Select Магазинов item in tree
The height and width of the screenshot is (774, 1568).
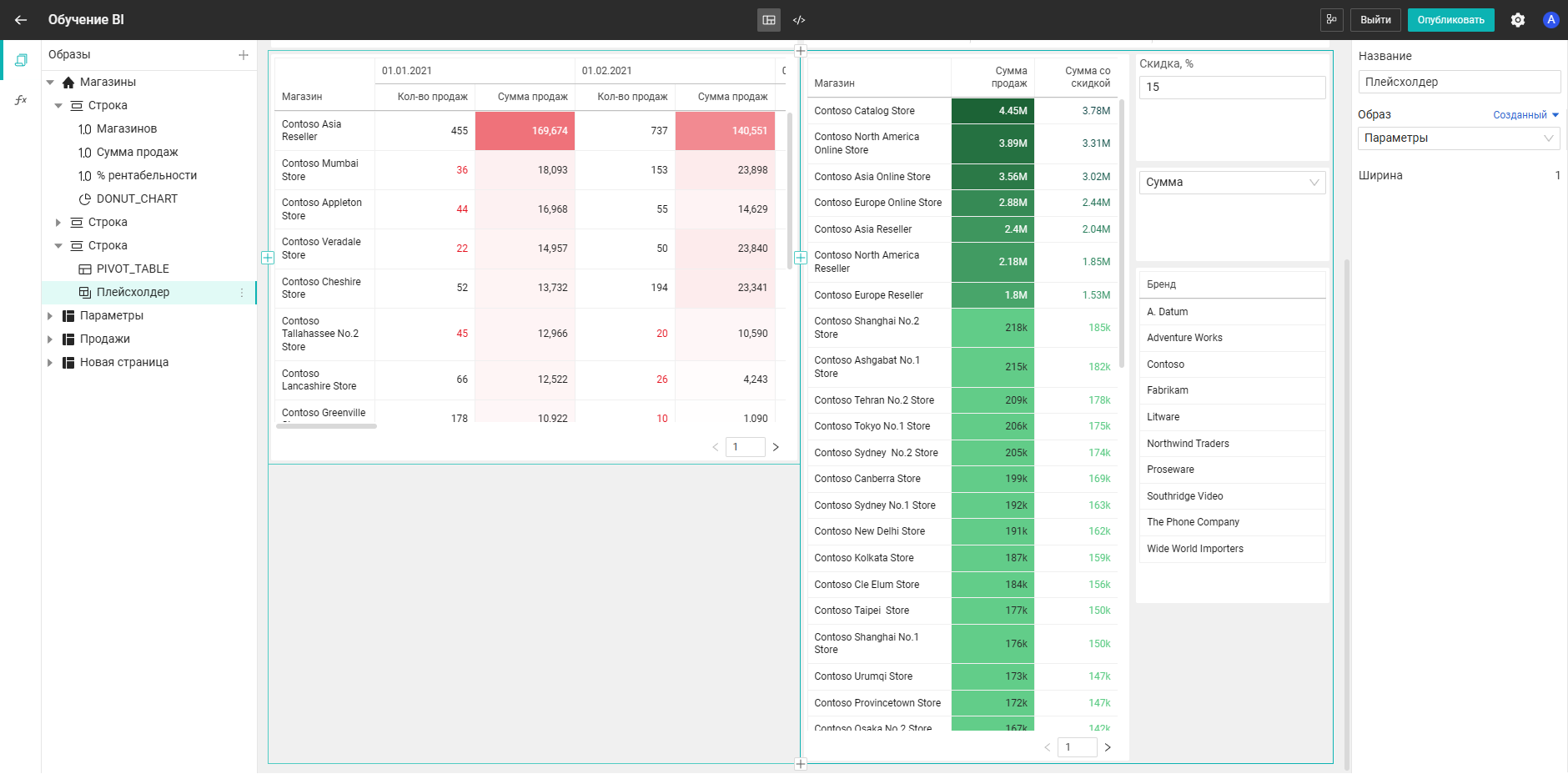tap(127, 129)
